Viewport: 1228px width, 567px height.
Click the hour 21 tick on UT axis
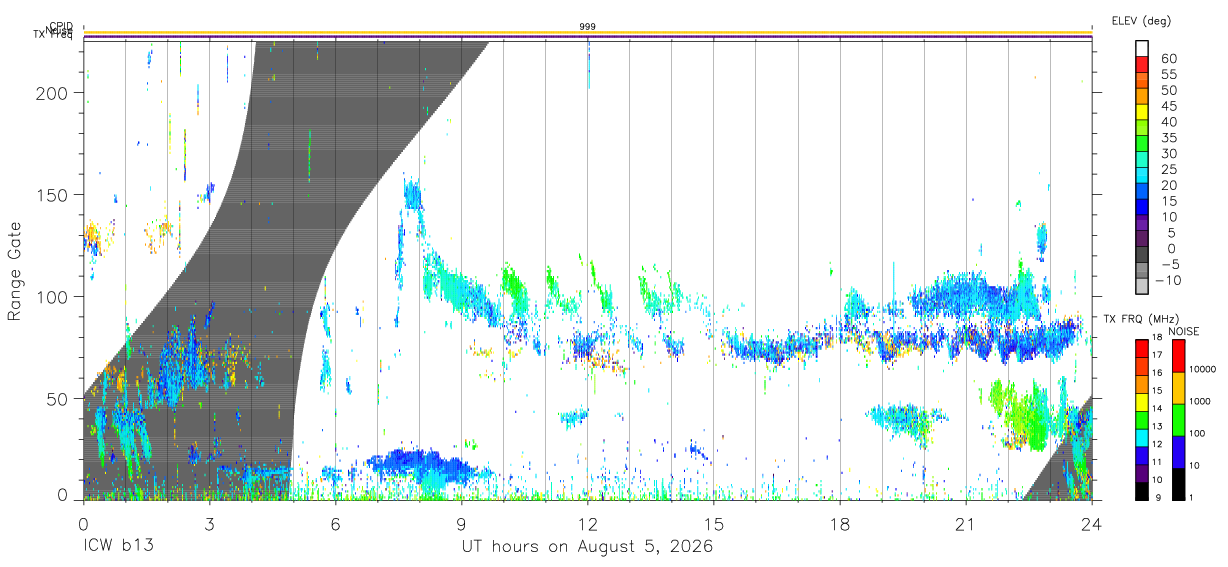click(966, 524)
